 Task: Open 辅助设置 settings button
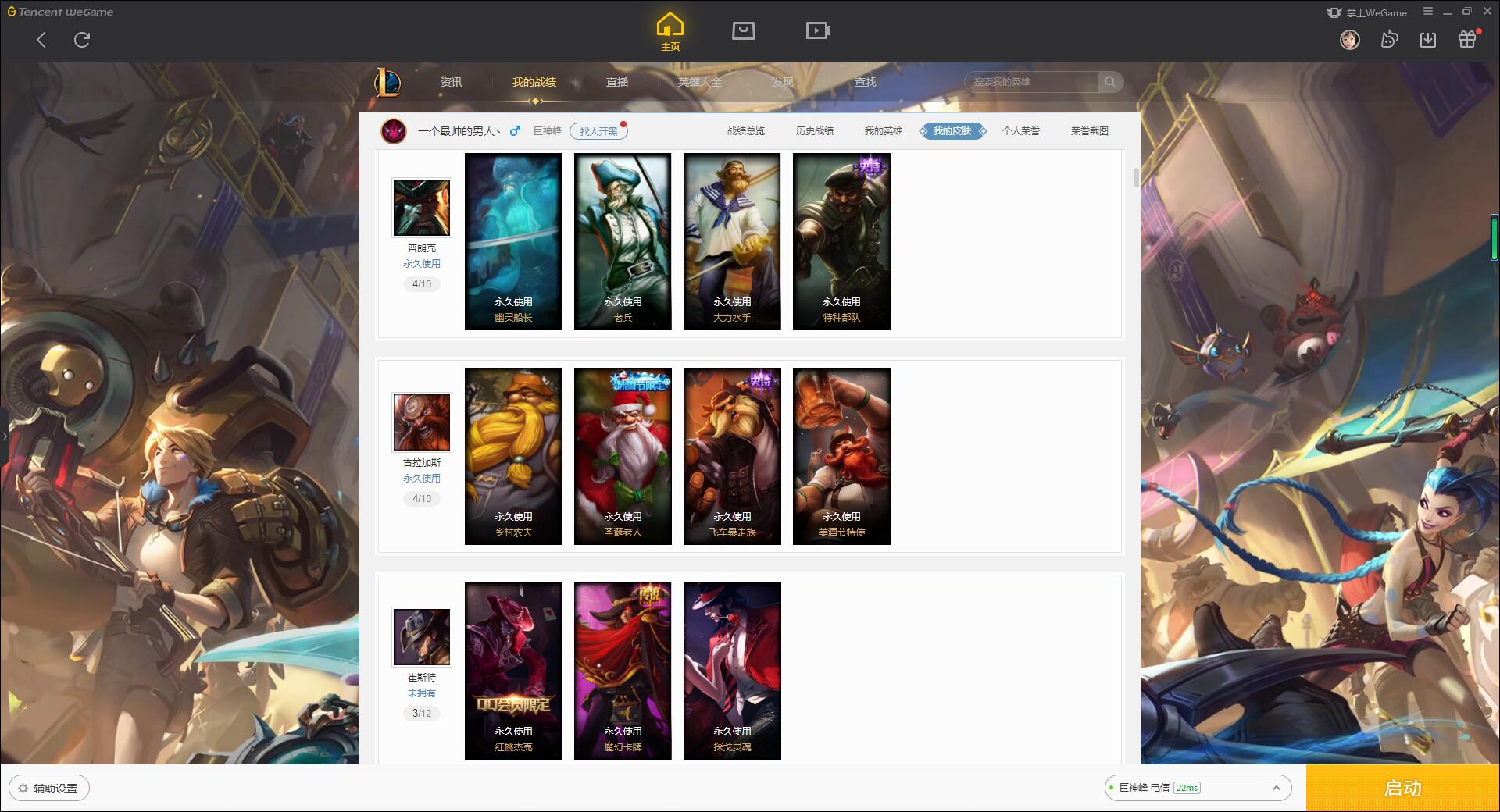48,788
